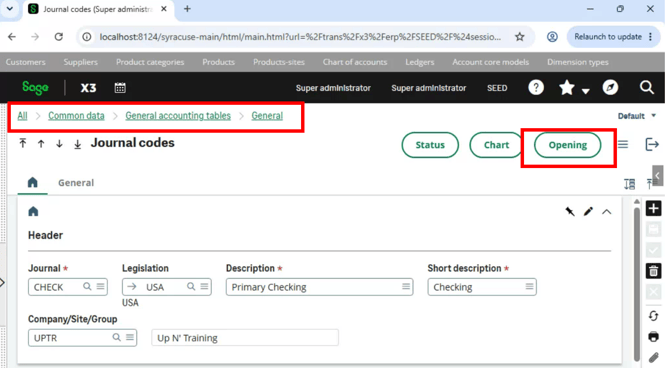The image size is (666, 368).
Task: Click the Up N' Training field
Action: point(245,338)
